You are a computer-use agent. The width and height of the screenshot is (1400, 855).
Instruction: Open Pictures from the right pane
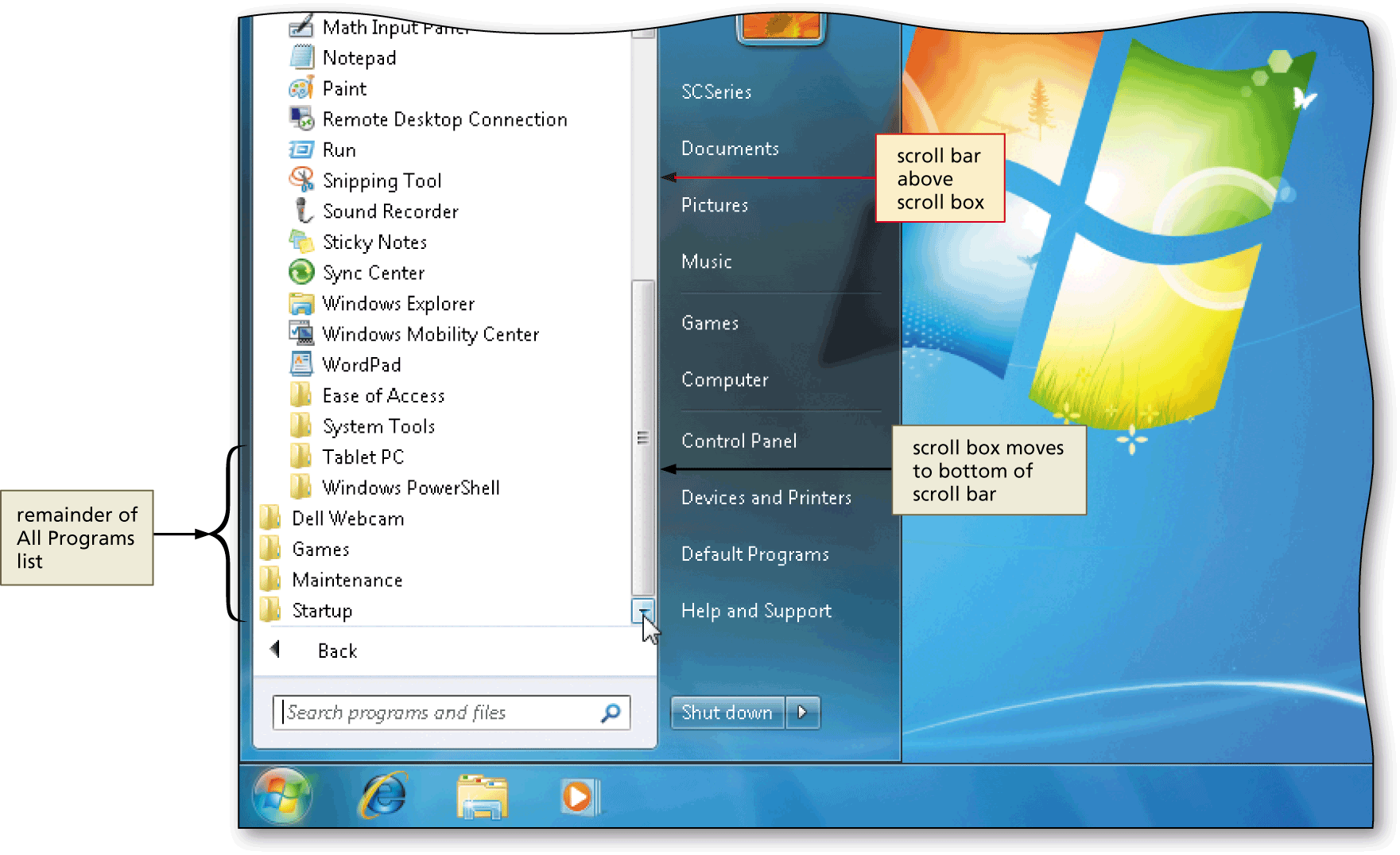tap(715, 205)
